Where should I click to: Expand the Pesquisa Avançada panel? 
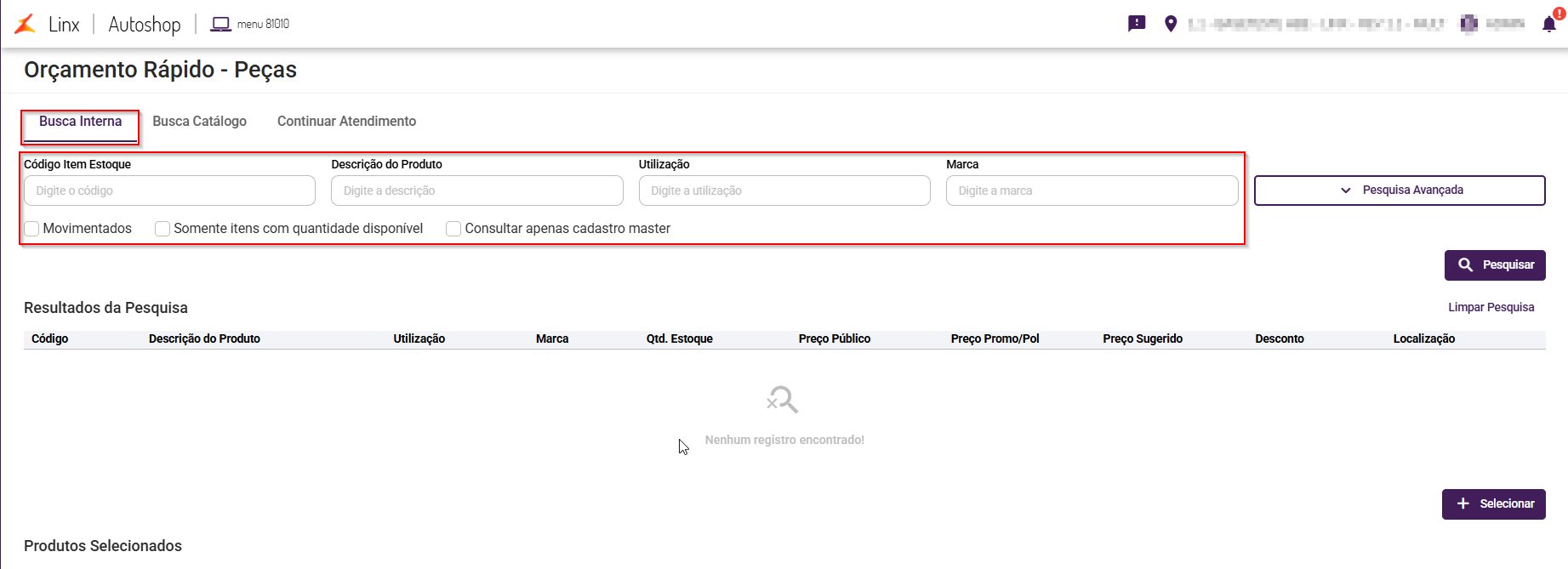point(1400,191)
